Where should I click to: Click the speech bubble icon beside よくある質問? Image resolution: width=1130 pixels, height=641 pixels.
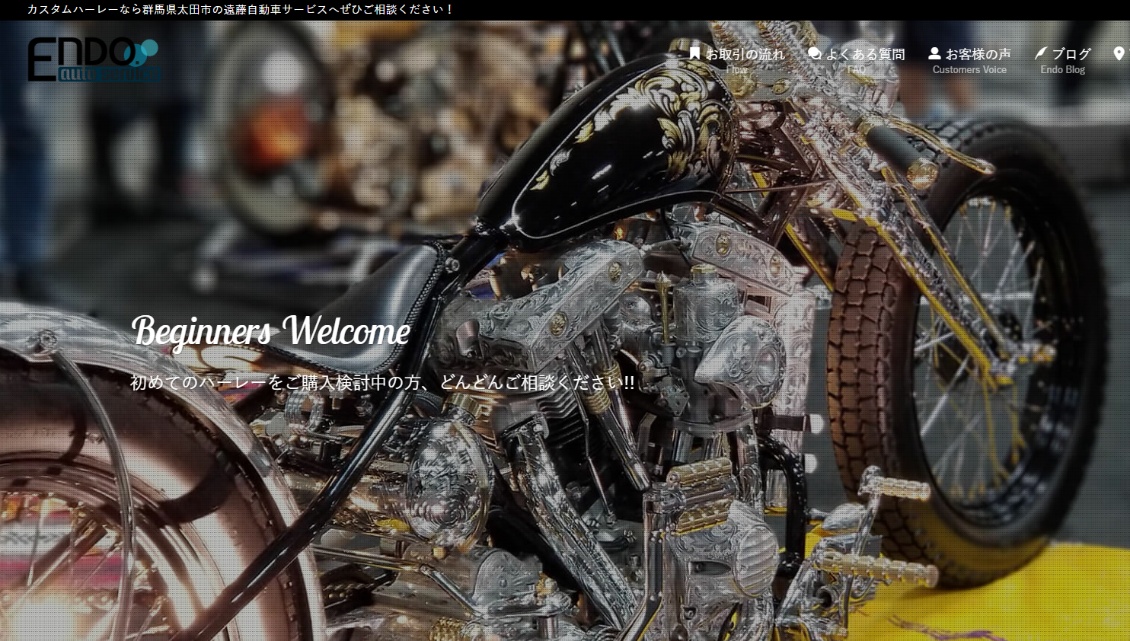pyautogui.click(x=815, y=53)
